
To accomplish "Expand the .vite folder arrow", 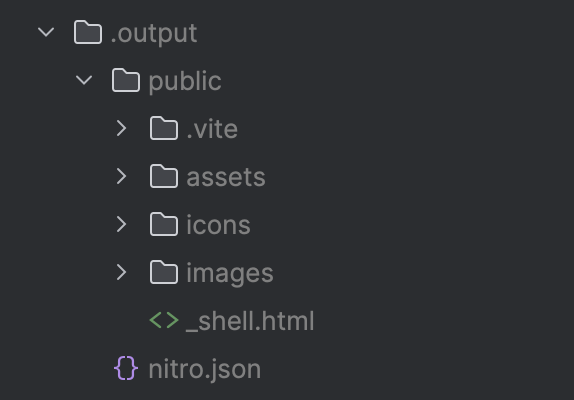I will 122,128.
